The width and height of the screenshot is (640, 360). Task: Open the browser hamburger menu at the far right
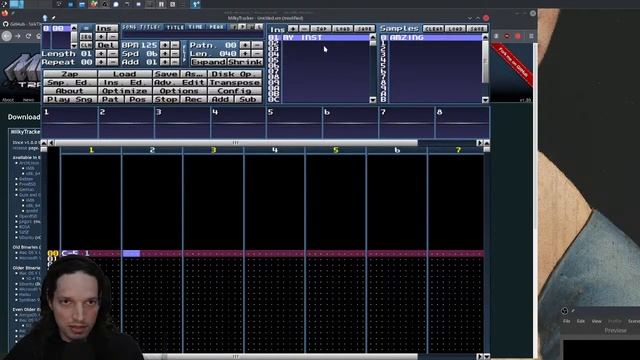pos(531,36)
